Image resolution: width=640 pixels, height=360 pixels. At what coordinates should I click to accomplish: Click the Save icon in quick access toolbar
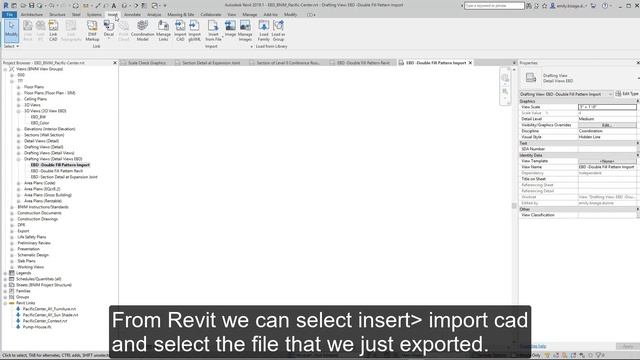[x=31, y=5]
